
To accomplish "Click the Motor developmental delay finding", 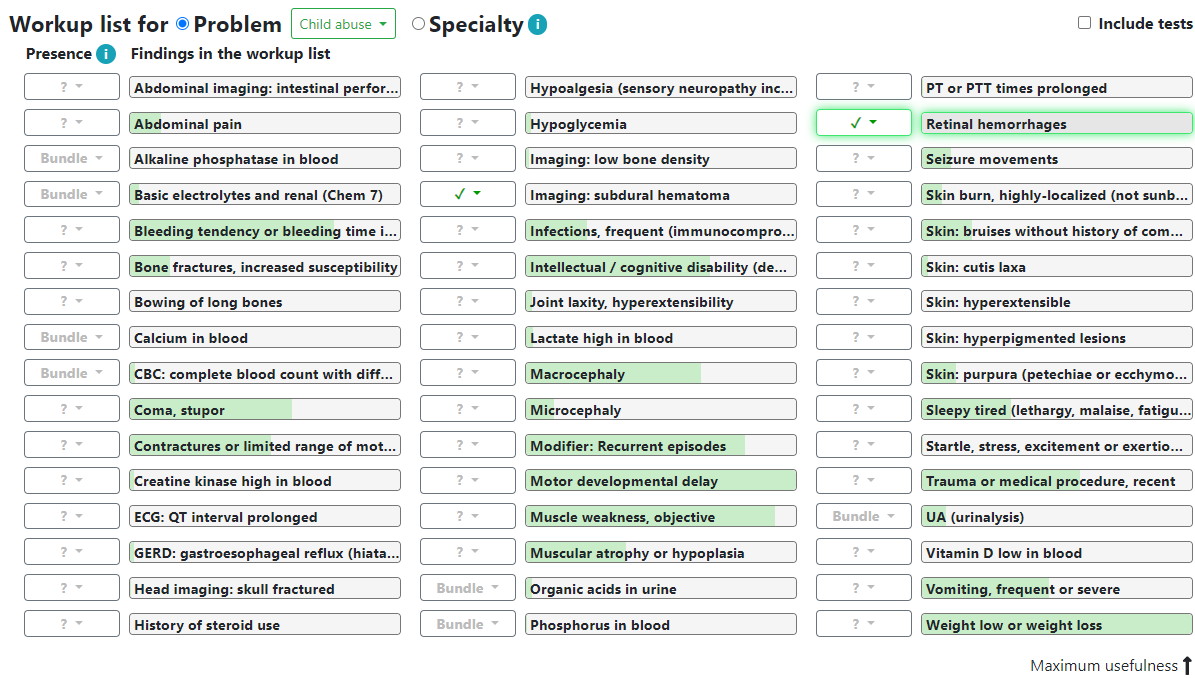I will point(661,481).
